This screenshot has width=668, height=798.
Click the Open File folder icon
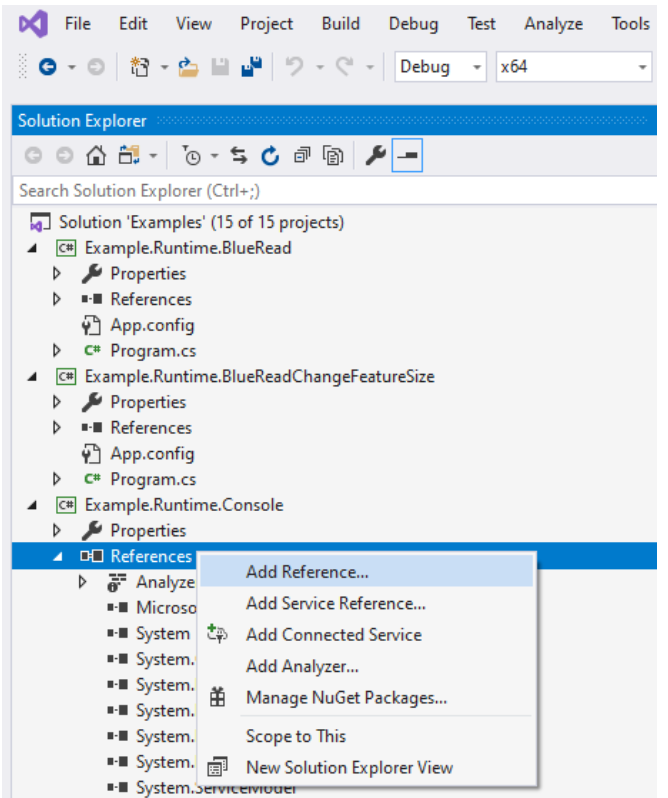188,67
